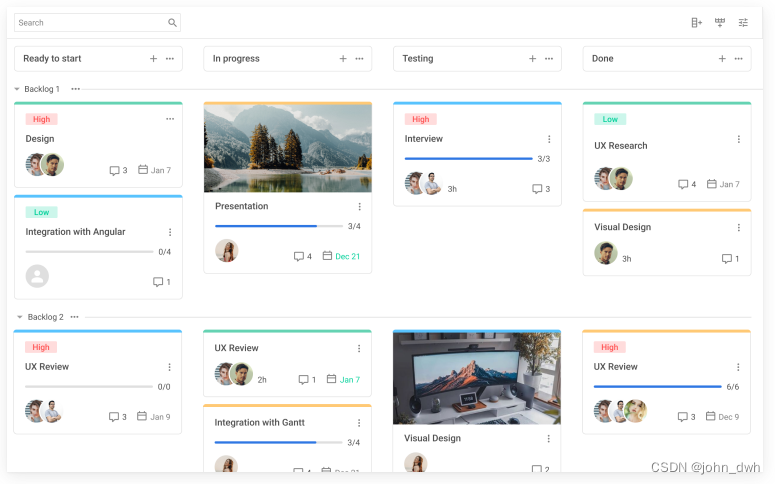This screenshot has width=775, height=484.
Task: Click the add swimlane icon in top toolbar
Action: pos(720,23)
